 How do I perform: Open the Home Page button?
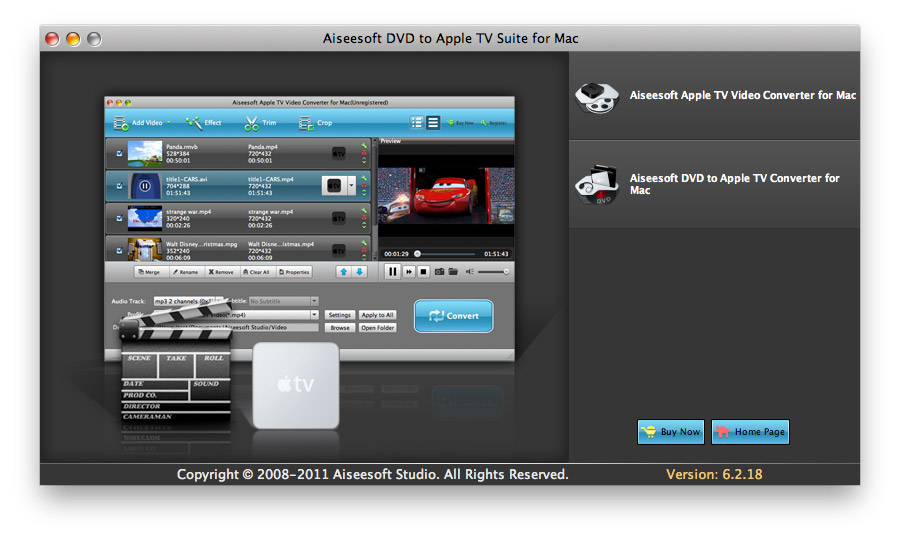pyautogui.click(x=750, y=432)
